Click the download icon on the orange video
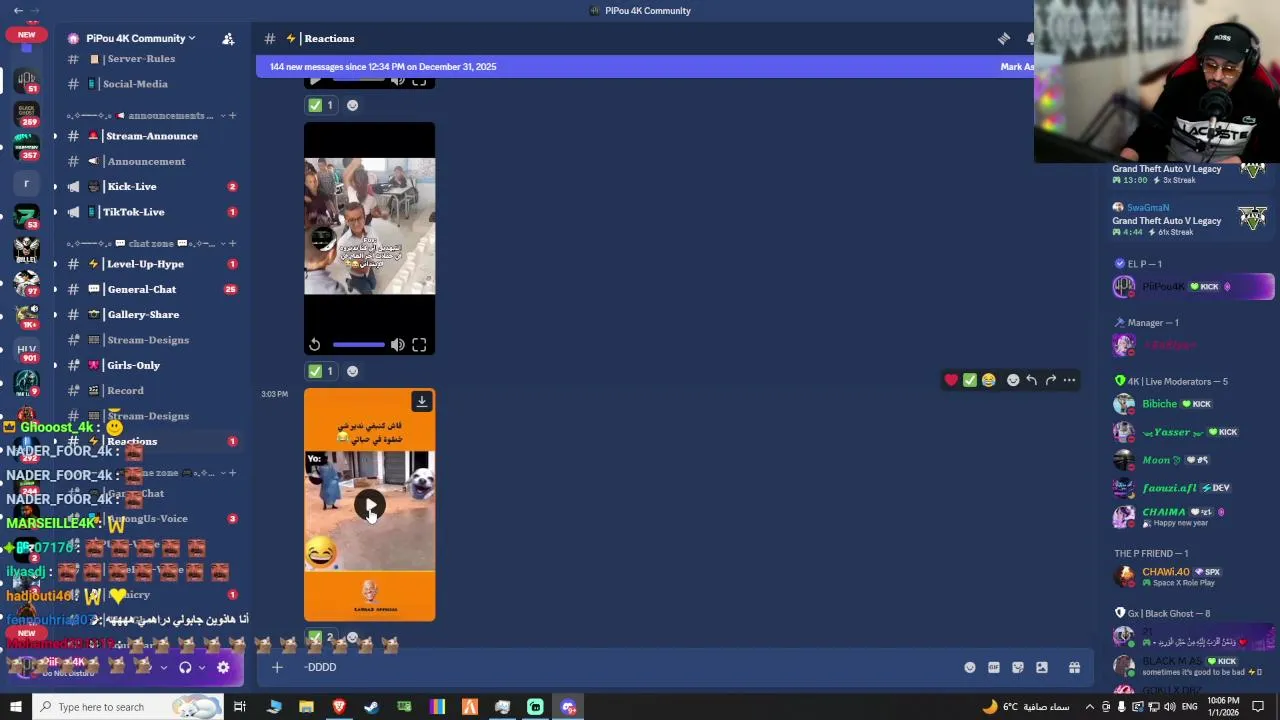The height and width of the screenshot is (720, 1280). click(422, 401)
